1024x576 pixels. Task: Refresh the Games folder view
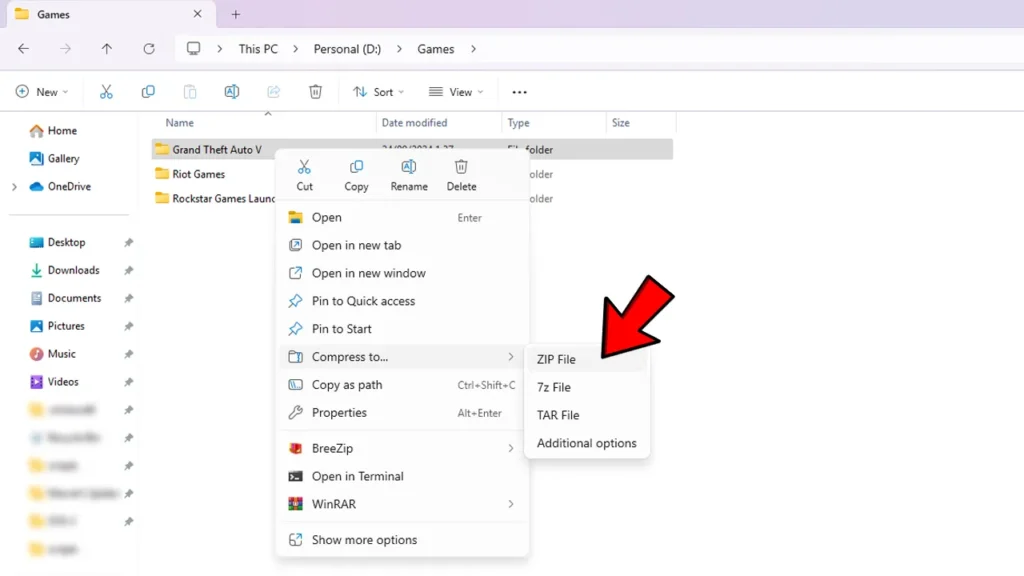coord(149,48)
